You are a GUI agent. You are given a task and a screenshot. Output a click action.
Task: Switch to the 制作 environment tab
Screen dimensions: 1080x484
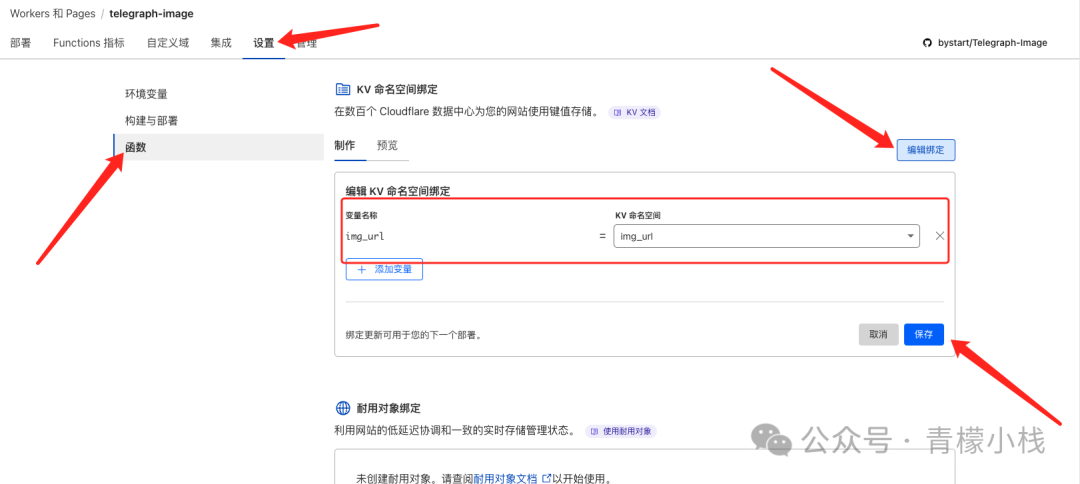tap(344, 145)
